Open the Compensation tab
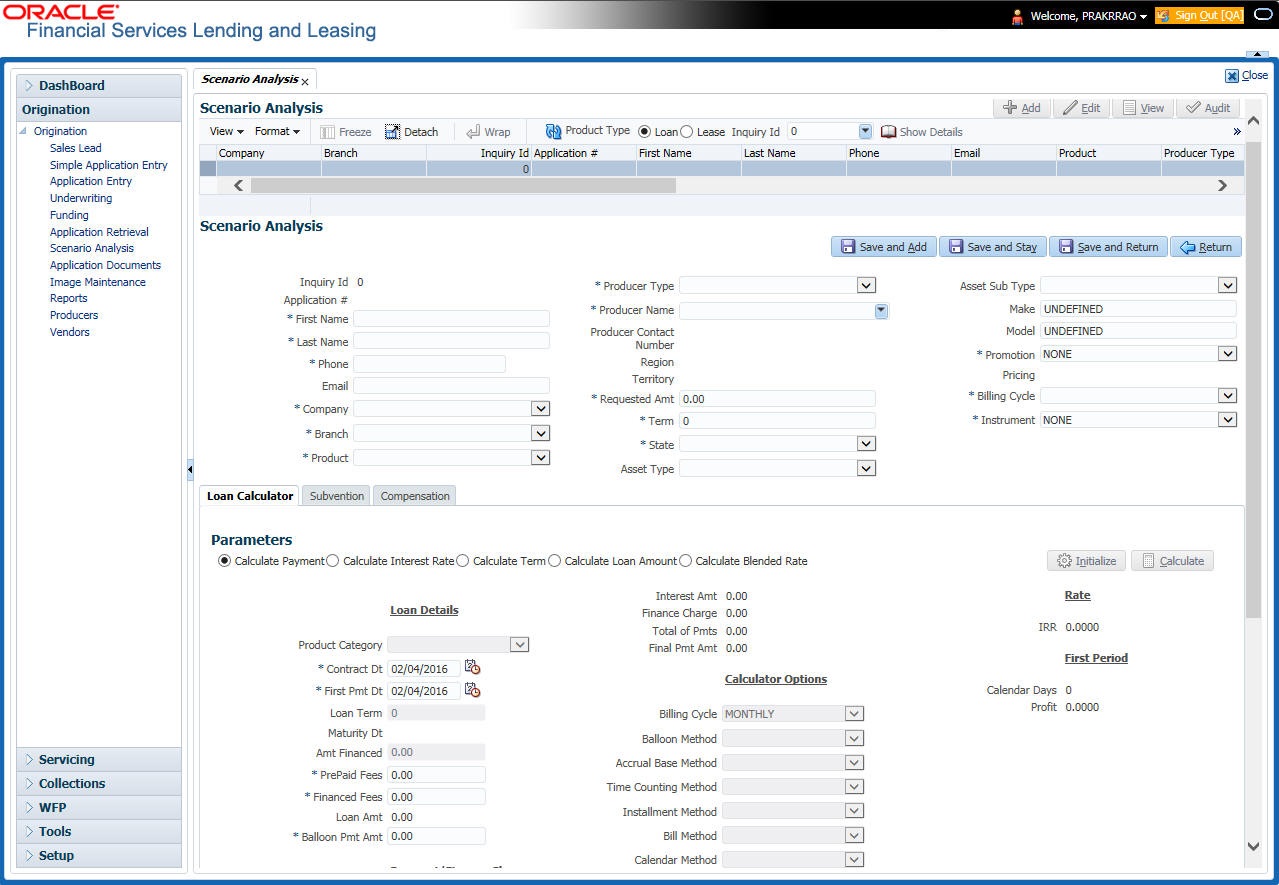Viewport: 1279px width, 885px height. tap(415, 496)
